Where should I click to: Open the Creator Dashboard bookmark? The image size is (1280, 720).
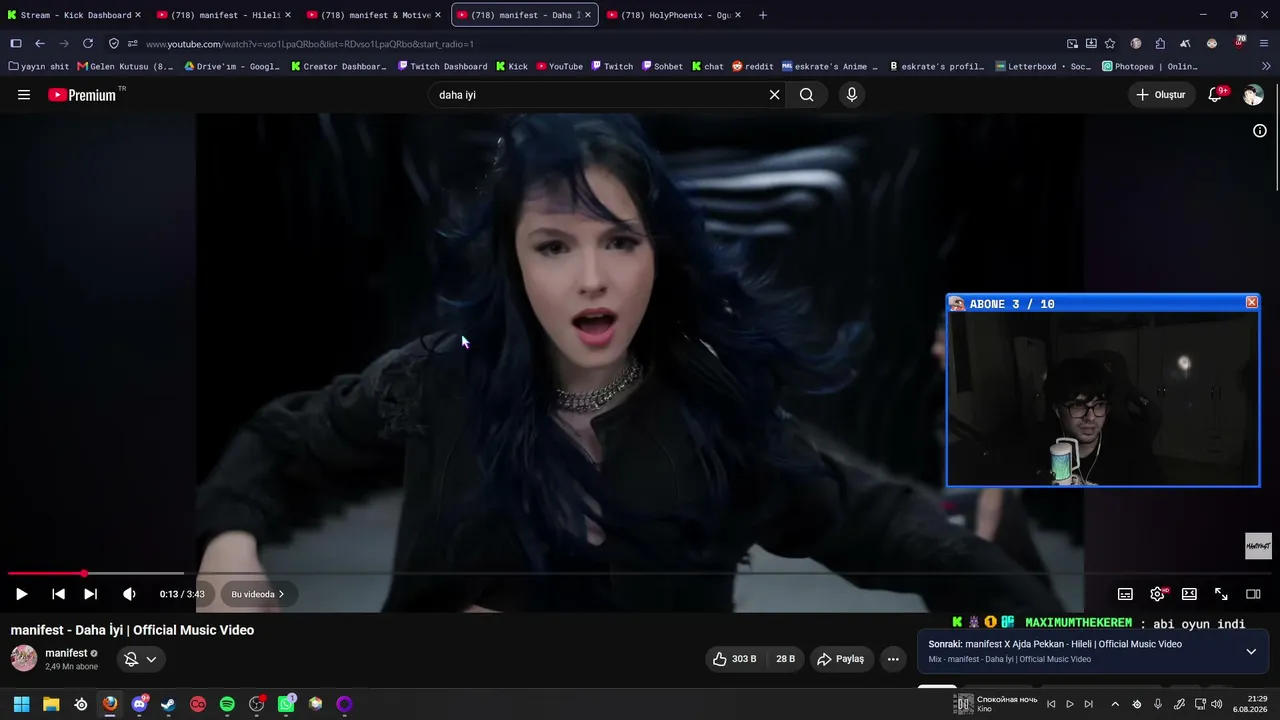339,67
